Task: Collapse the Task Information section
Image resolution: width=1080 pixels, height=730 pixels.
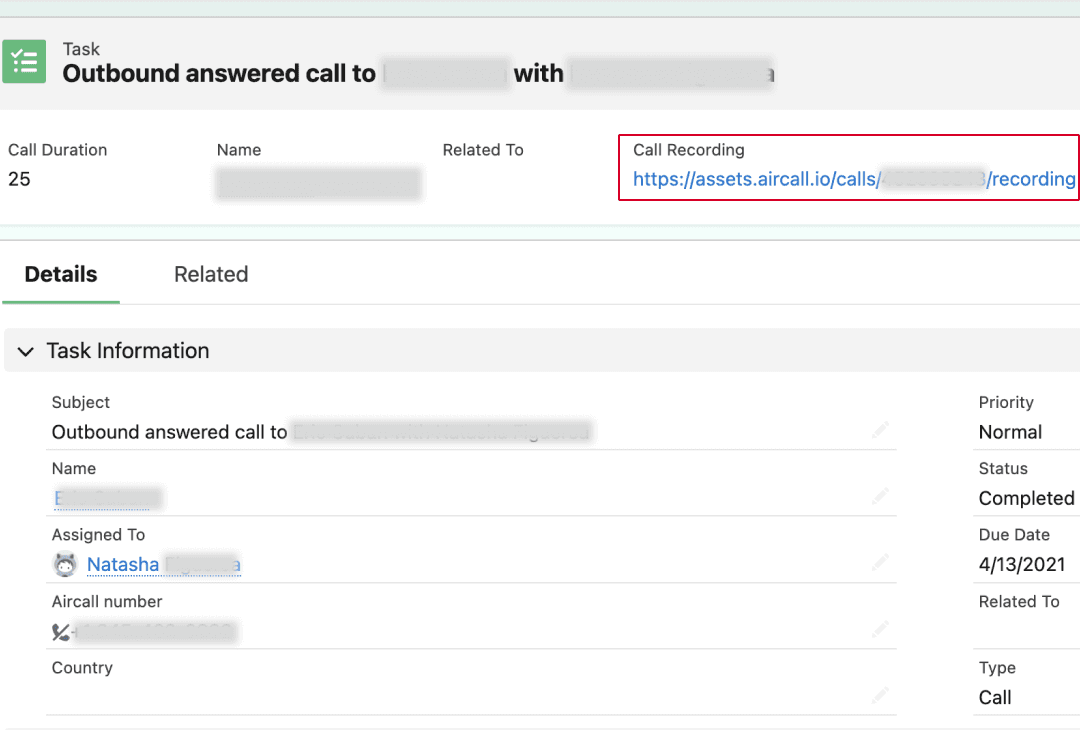Action: pos(26,352)
